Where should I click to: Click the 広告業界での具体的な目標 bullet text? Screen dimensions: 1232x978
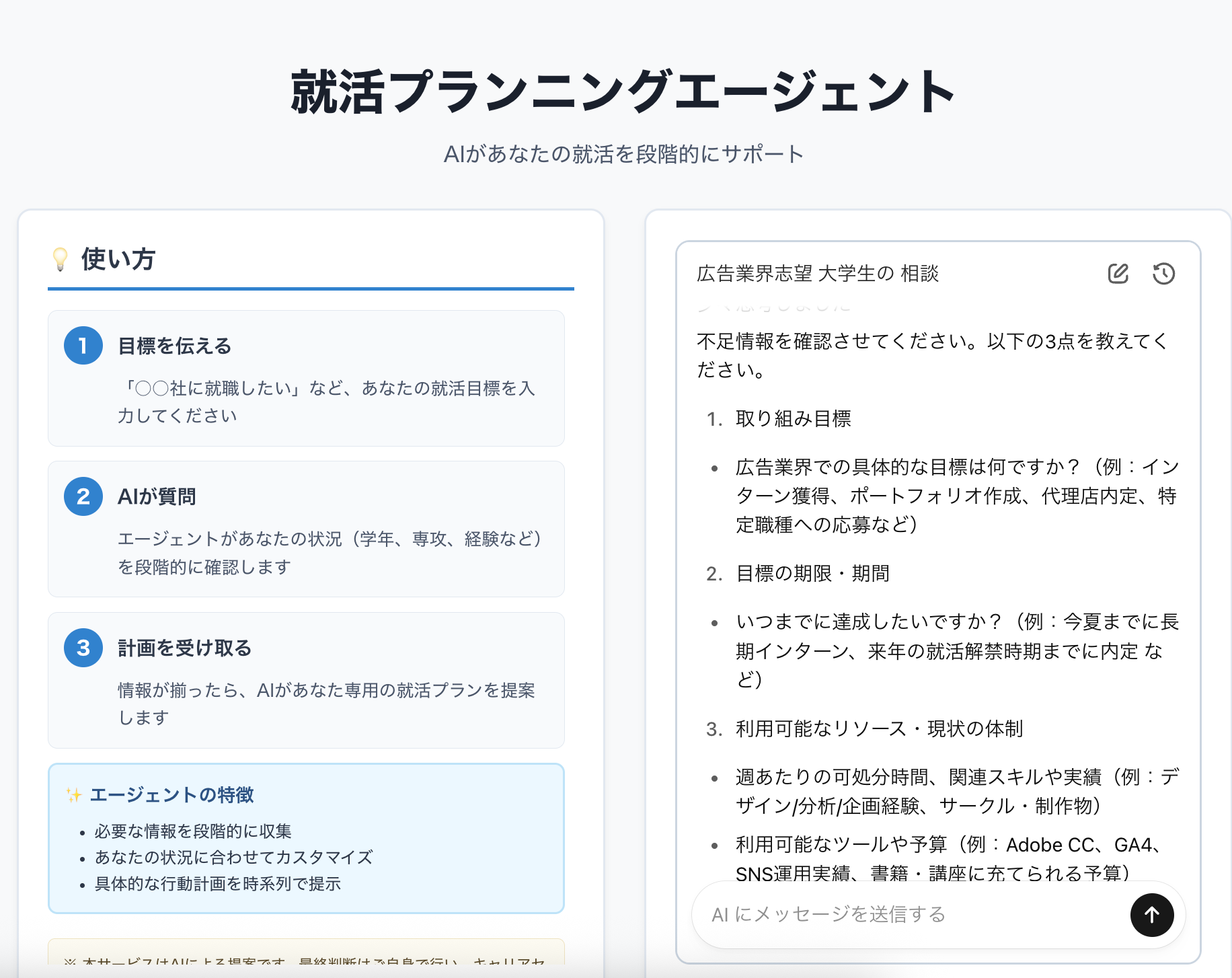click(958, 496)
